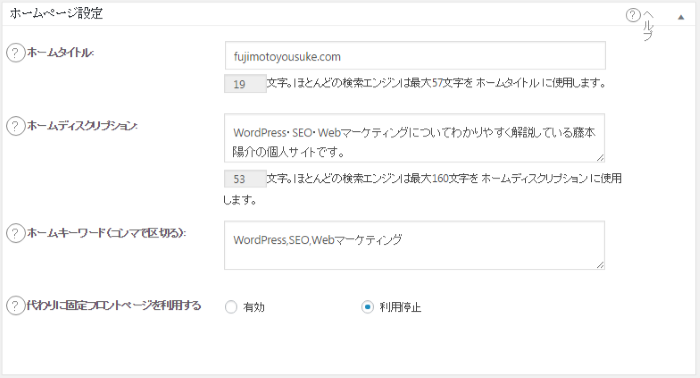The image size is (700, 378).
Task: Open help icon beside 代わりに固定フロントページを利用する
Action: pyautogui.click(x=15, y=306)
